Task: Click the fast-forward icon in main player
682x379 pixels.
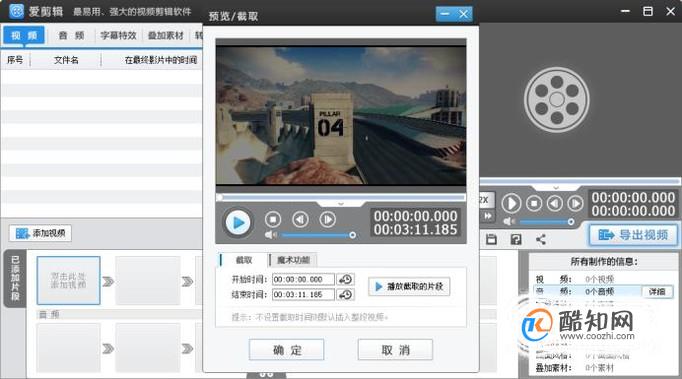Action: click(x=488, y=216)
